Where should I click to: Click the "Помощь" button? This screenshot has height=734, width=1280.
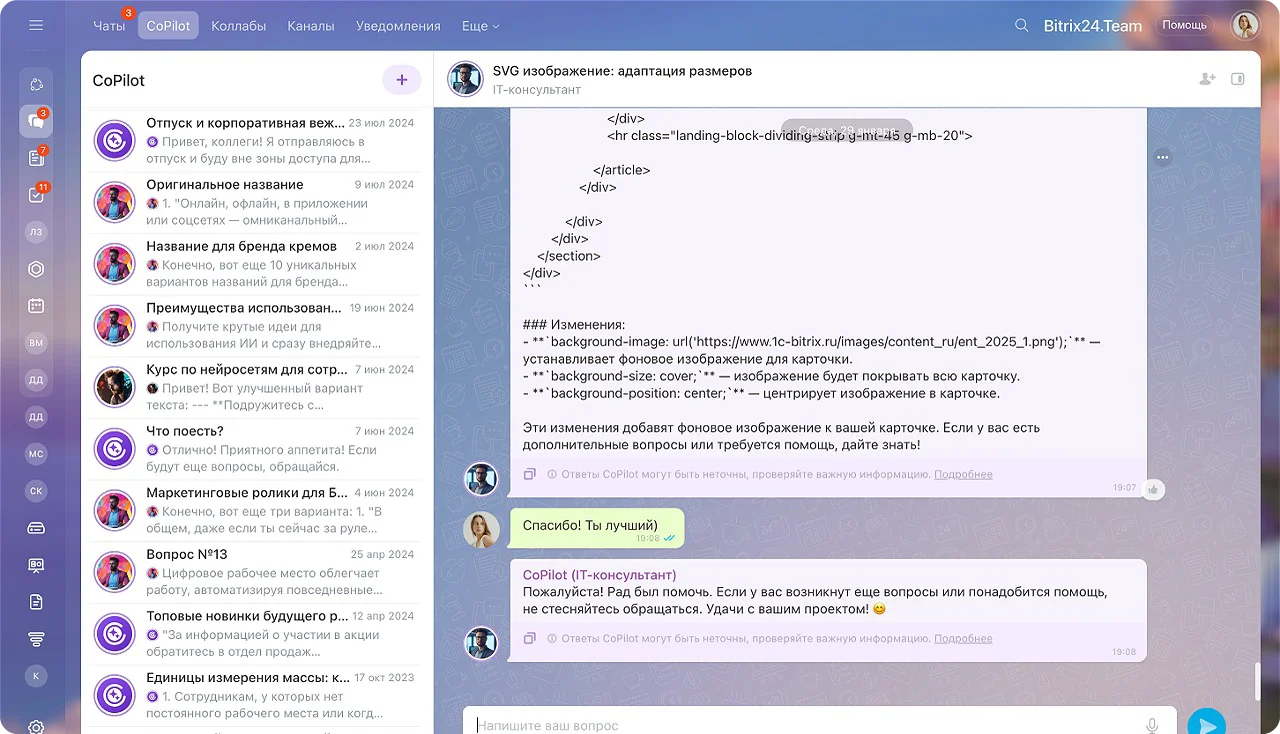(1184, 25)
